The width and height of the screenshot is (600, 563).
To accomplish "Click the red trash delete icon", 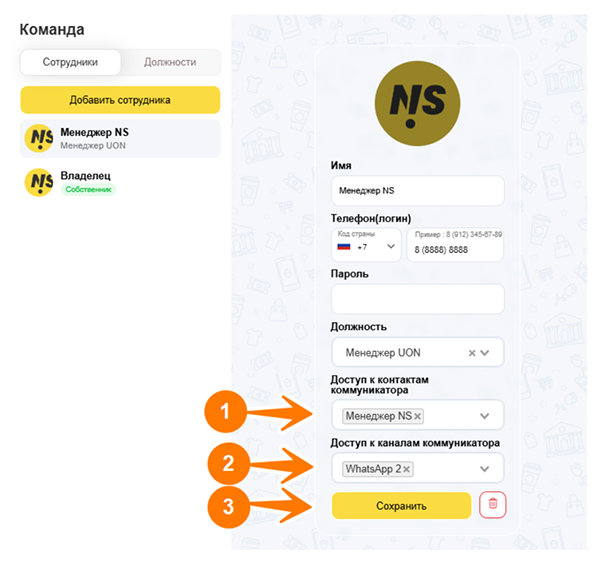I will click(x=492, y=505).
